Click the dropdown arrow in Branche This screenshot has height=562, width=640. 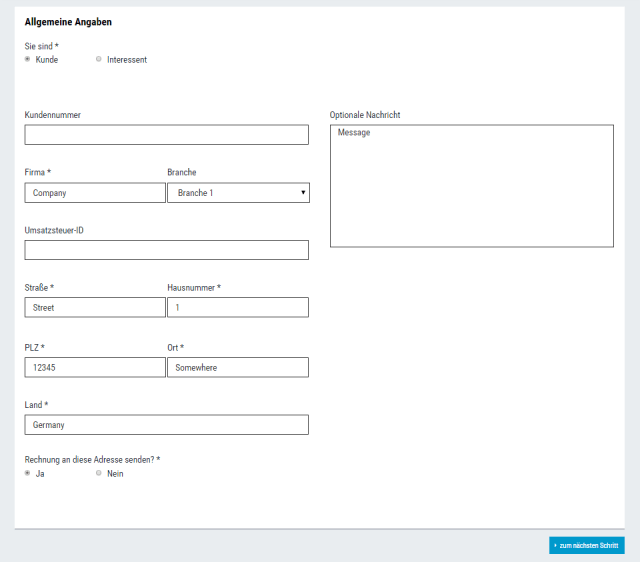point(303,193)
